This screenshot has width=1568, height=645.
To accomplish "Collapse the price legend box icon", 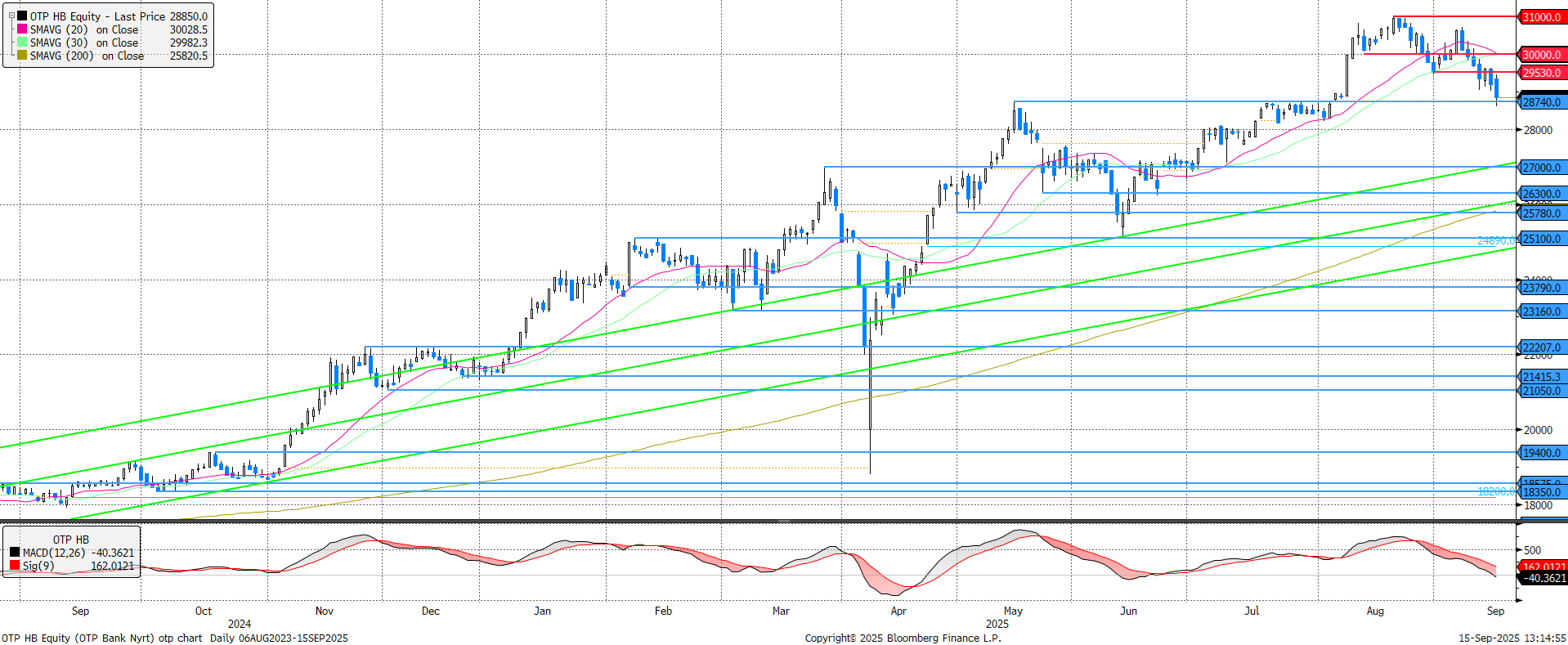I will pos(10,16).
